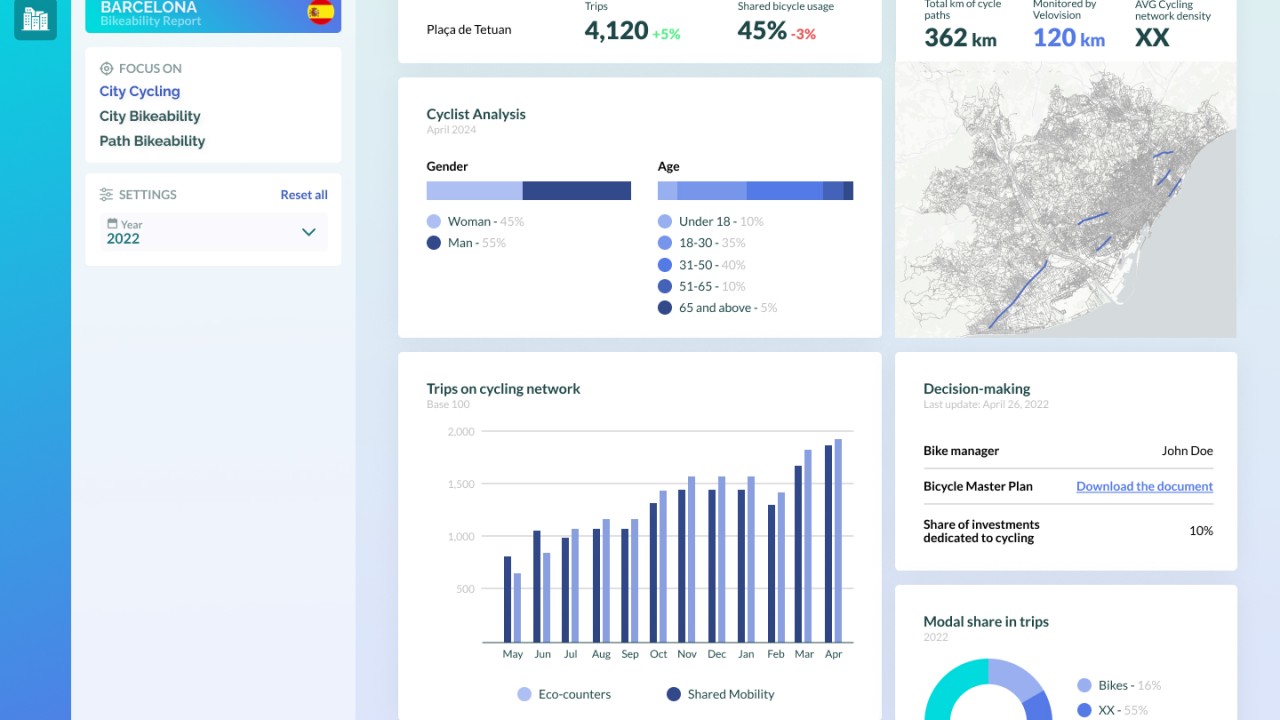
Task: Click the Woman gender legend dot
Action: tap(434, 222)
